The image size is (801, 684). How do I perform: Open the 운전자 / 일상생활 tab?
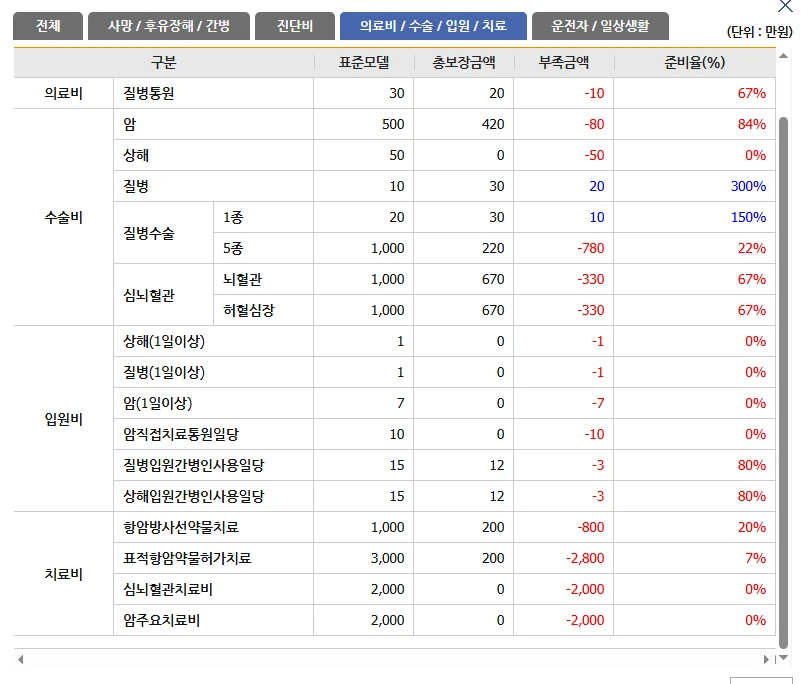pos(600,26)
